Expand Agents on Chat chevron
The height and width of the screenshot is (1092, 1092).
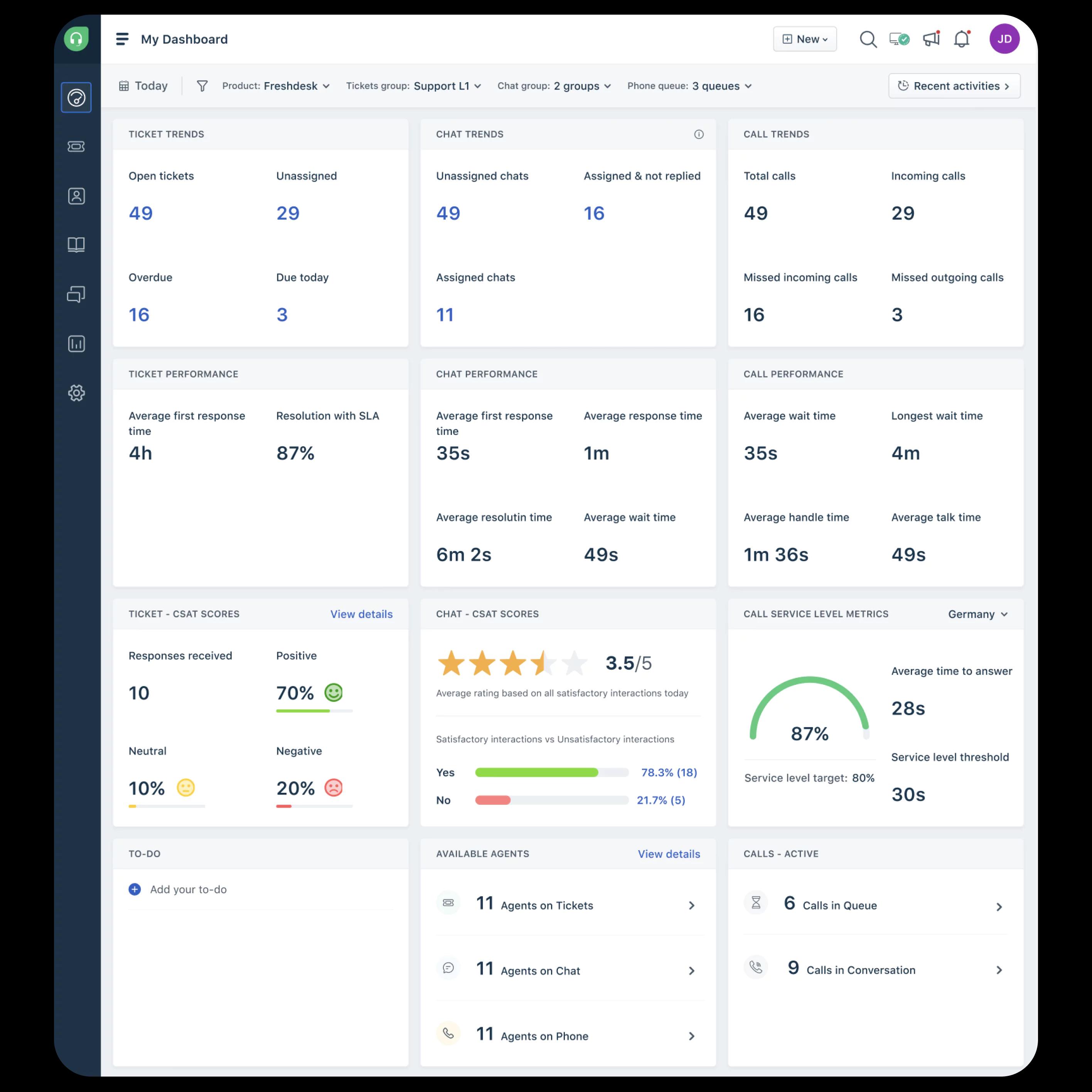pyautogui.click(x=691, y=971)
